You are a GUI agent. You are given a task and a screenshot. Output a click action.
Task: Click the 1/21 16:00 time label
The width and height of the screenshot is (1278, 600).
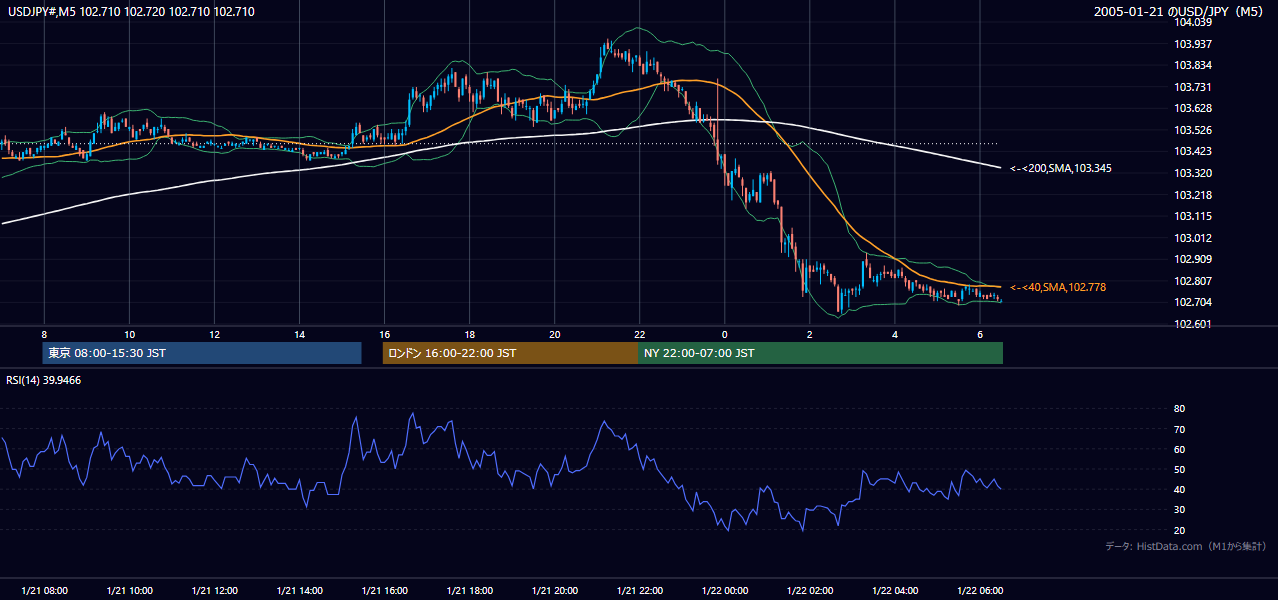[x=384, y=590]
